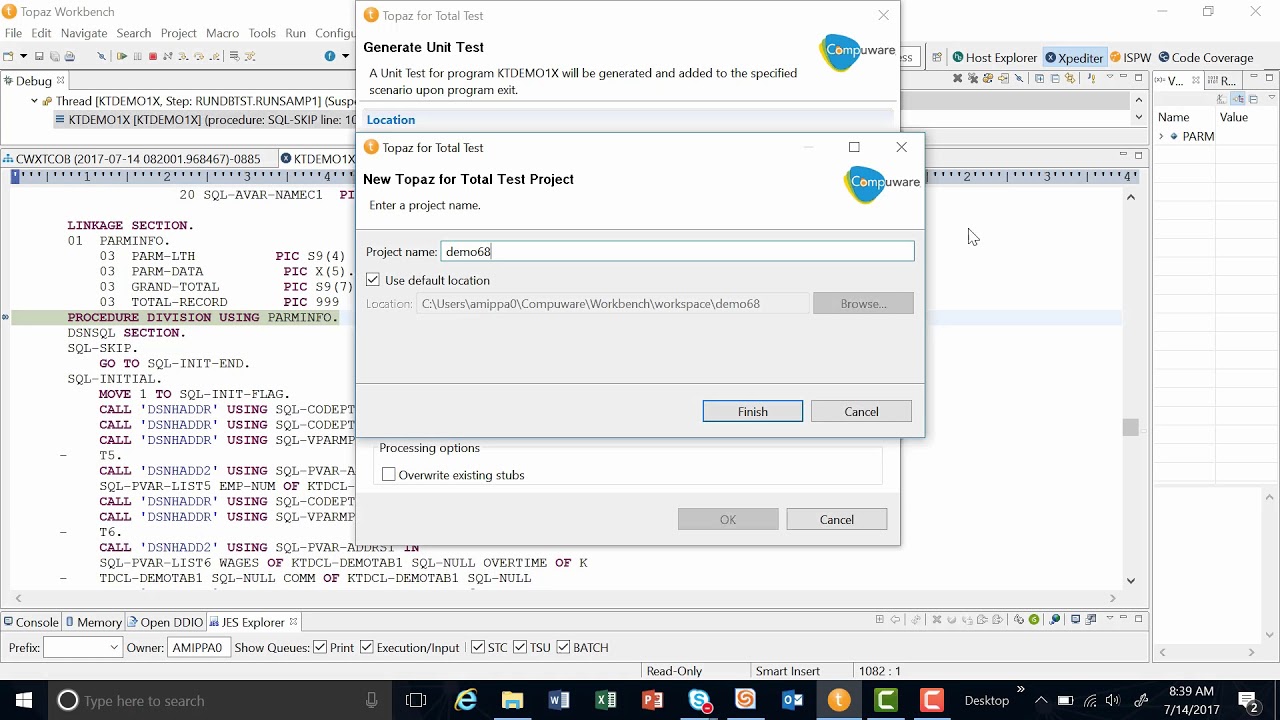Screen dimensions: 1280x720
Task: Open the File menu
Action: coord(13,33)
